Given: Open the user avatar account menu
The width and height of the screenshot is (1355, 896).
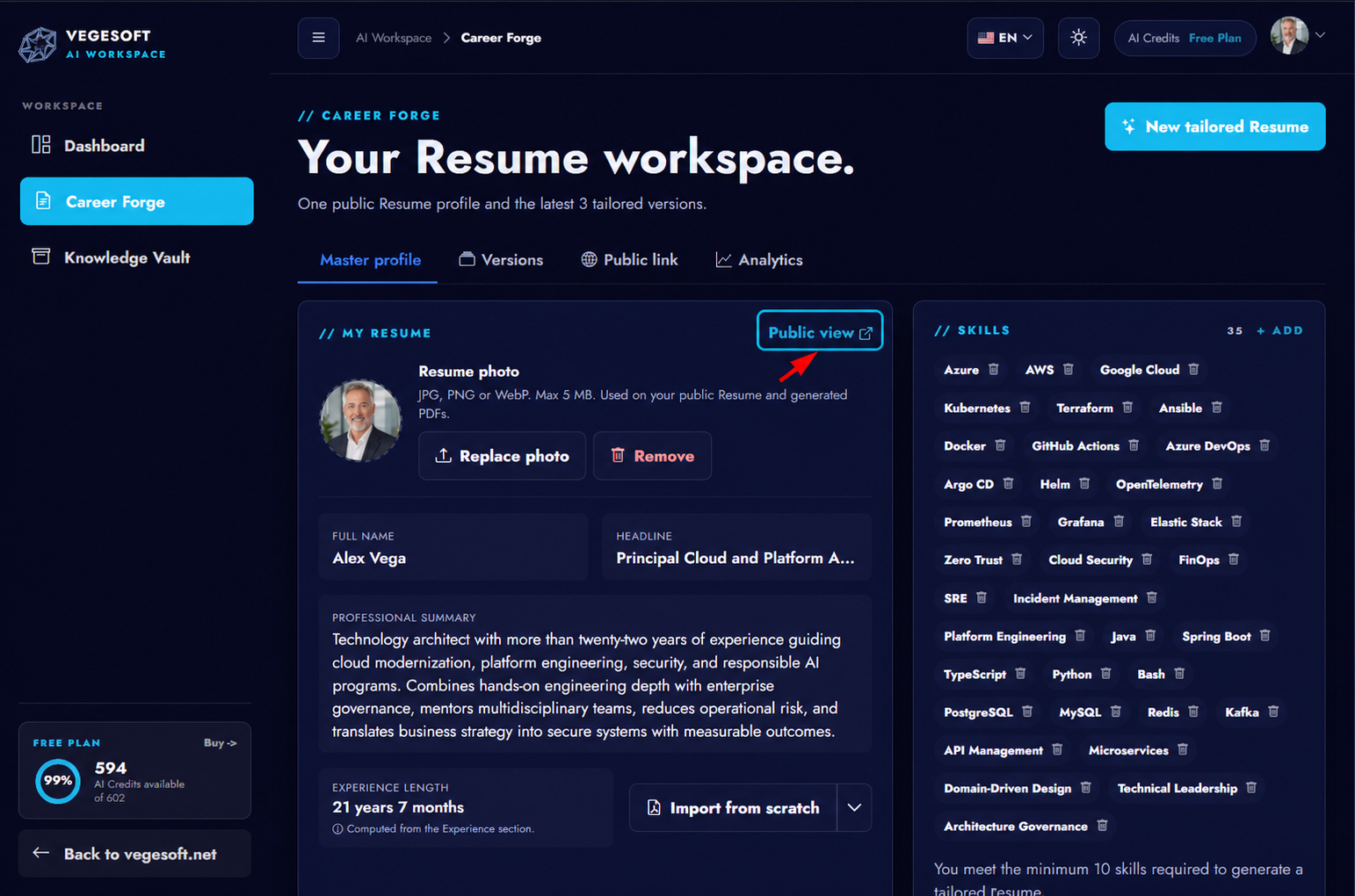Looking at the screenshot, I should (1297, 36).
